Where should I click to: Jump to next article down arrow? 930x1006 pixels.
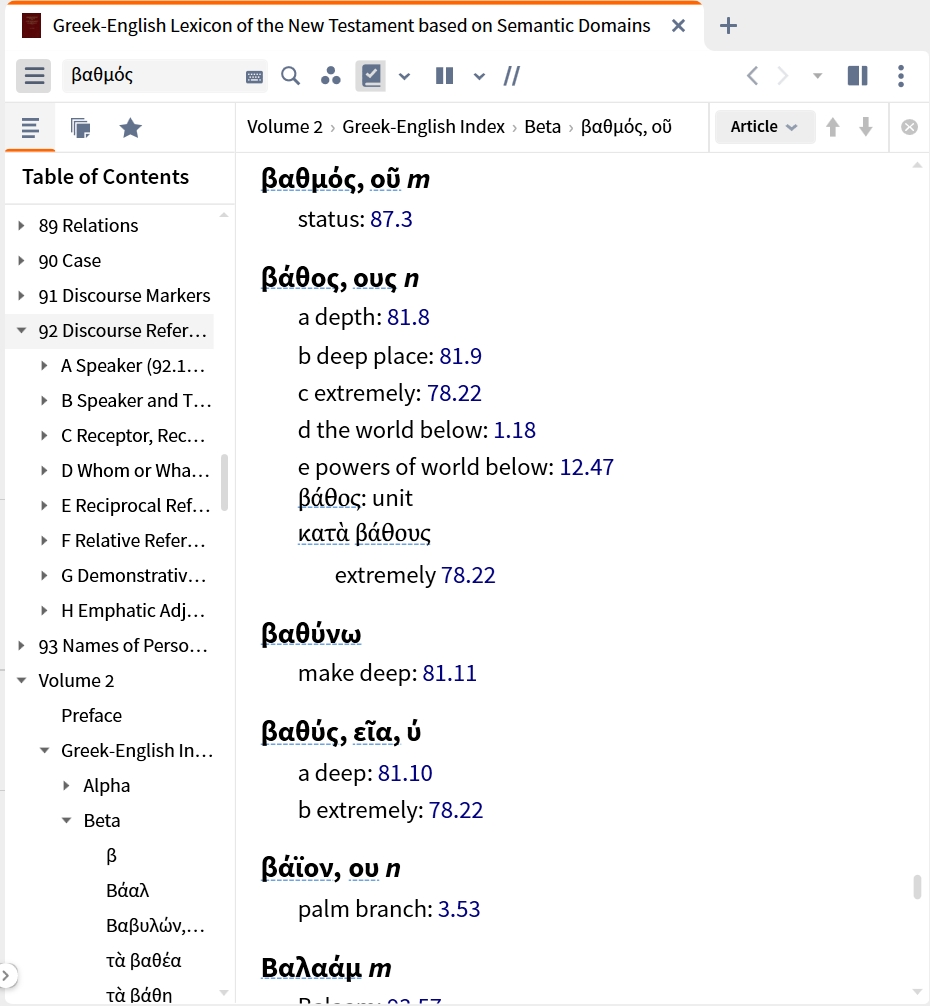(x=865, y=126)
